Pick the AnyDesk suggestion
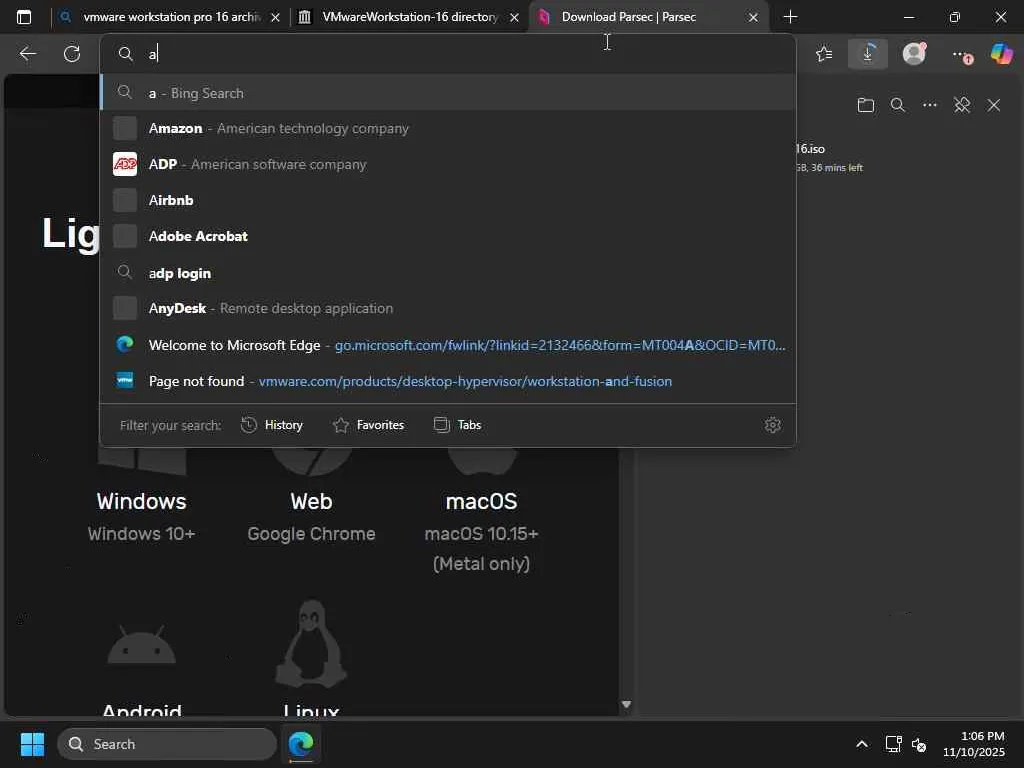 [448, 308]
